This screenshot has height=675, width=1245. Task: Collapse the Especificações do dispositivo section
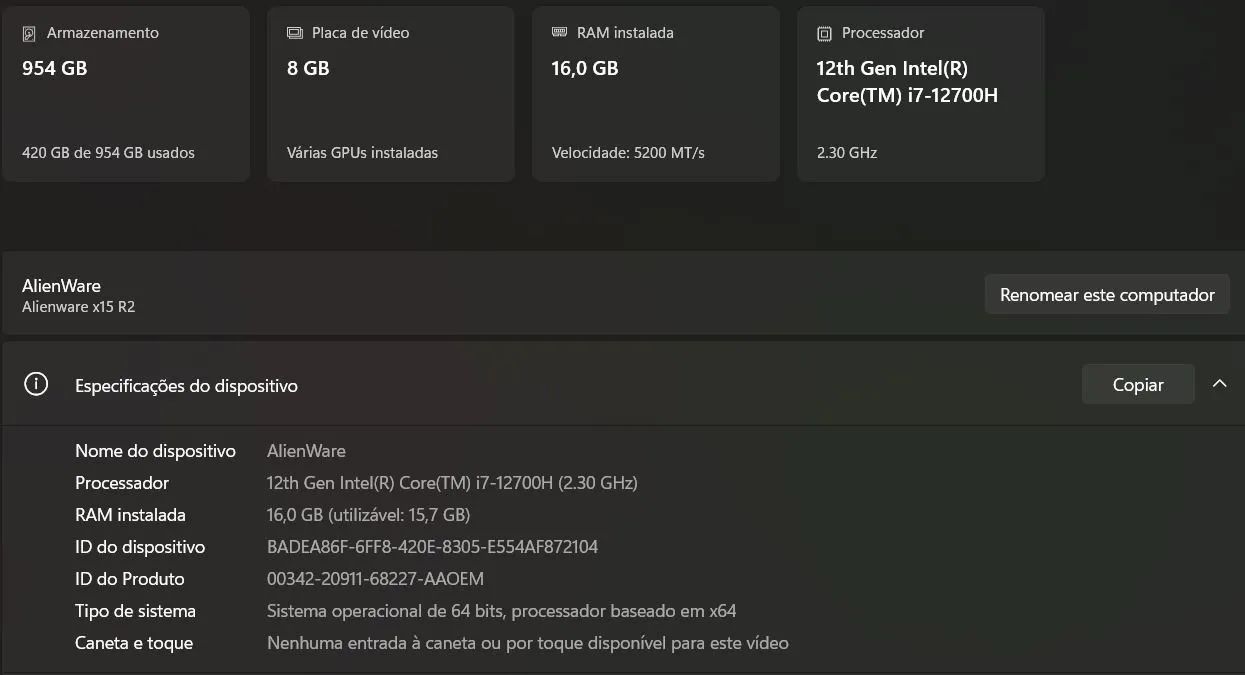(x=1219, y=383)
